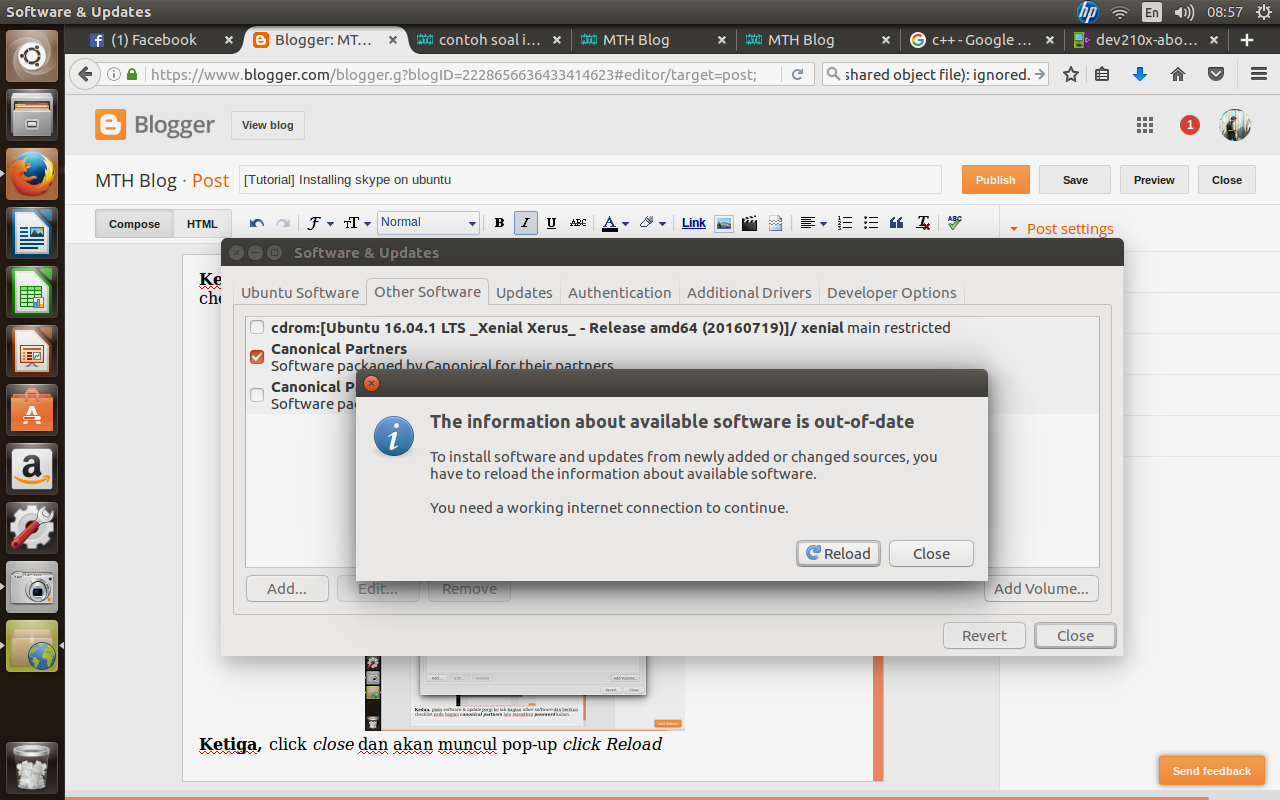
Task: Click Send feedback button
Action: pos(1211,771)
